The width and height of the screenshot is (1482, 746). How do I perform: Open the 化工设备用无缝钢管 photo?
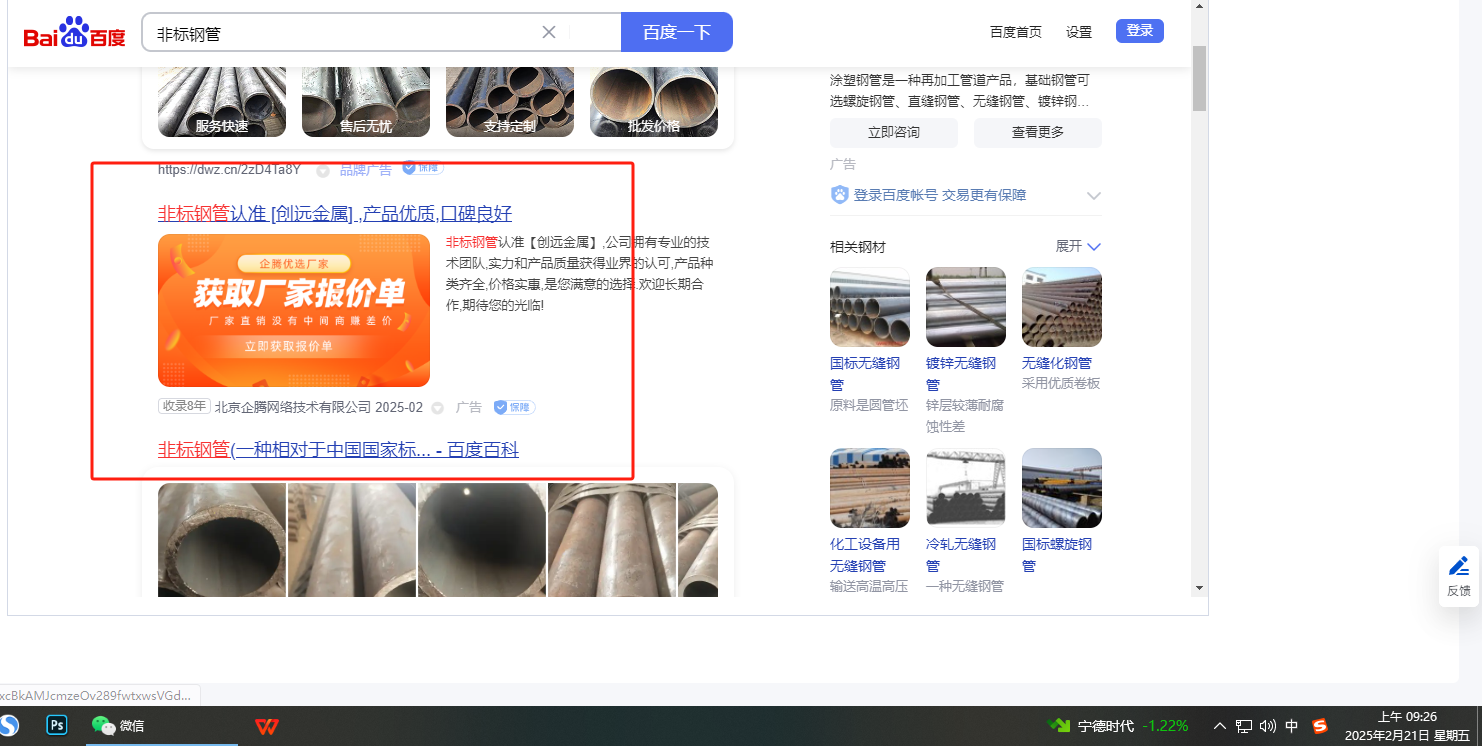pos(870,488)
